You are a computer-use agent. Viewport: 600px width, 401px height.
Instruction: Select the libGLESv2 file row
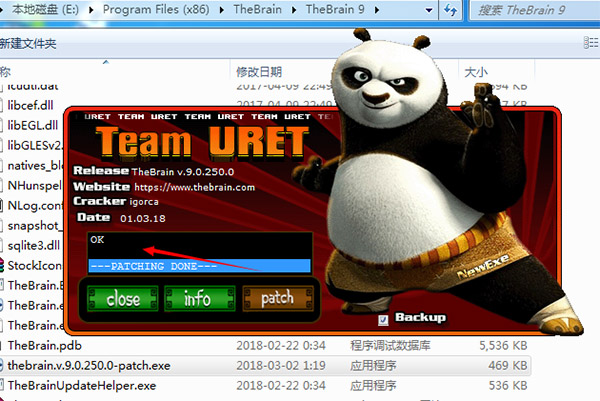(34, 145)
